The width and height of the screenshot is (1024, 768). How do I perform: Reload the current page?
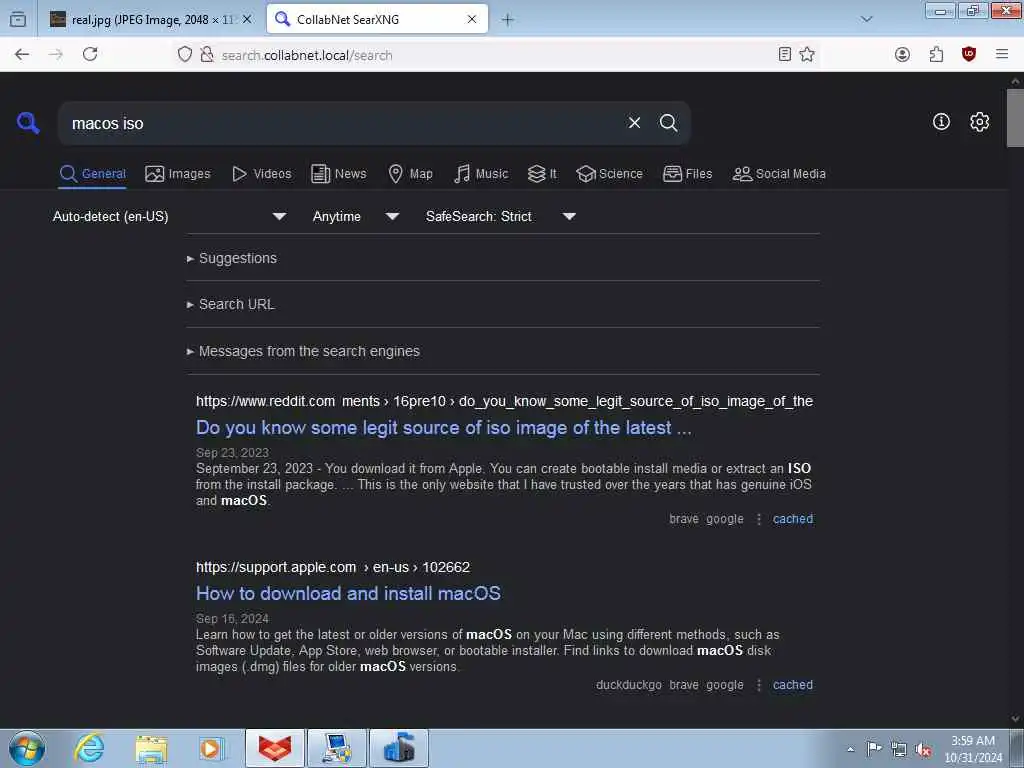[90, 55]
